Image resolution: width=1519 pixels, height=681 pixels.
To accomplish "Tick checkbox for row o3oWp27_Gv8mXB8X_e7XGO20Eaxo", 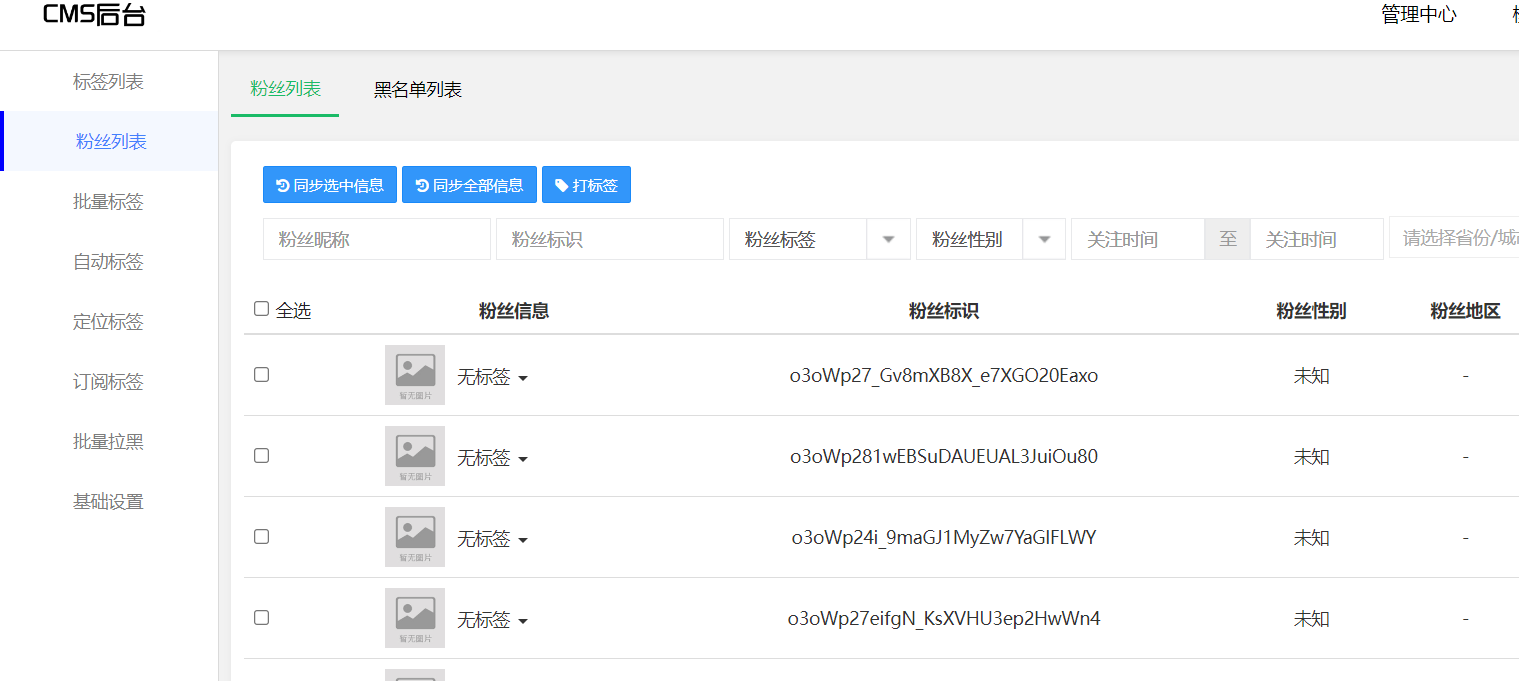I will point(262,374).
